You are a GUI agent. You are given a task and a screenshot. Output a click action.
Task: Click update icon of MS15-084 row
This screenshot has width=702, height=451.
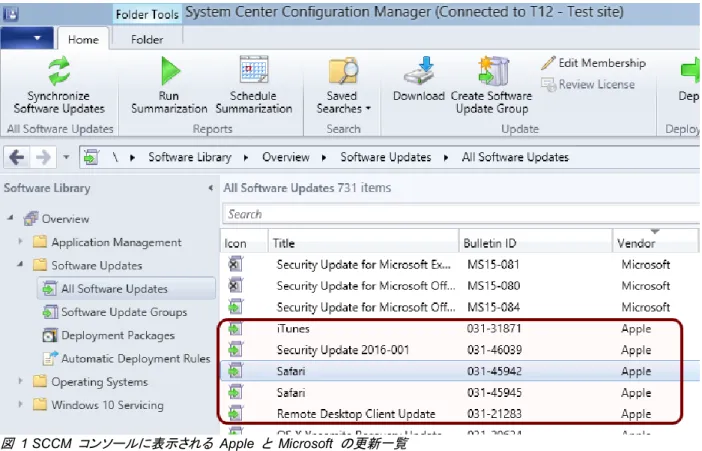click(235, 307)
